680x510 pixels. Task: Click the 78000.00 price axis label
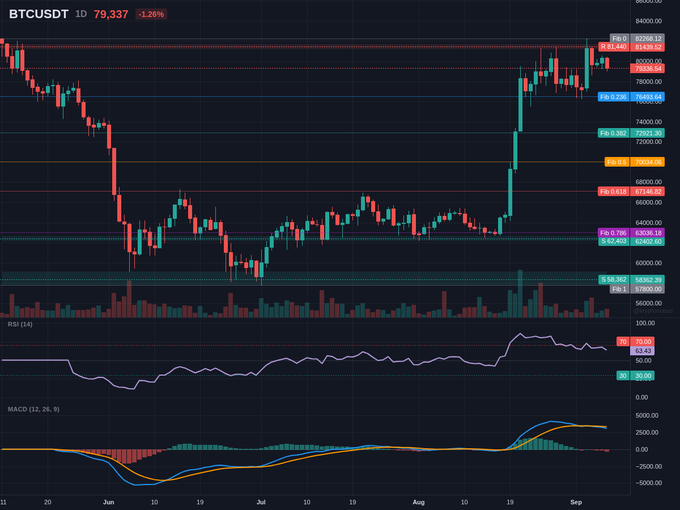pos(649,82)
